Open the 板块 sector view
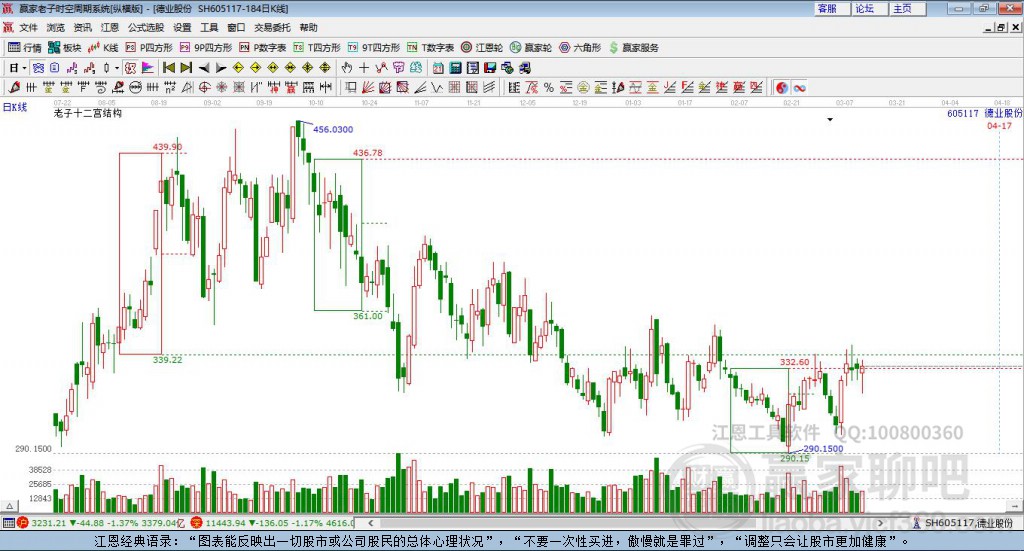The width and height of the screenshot is (1024, 551). pos(64,48)
